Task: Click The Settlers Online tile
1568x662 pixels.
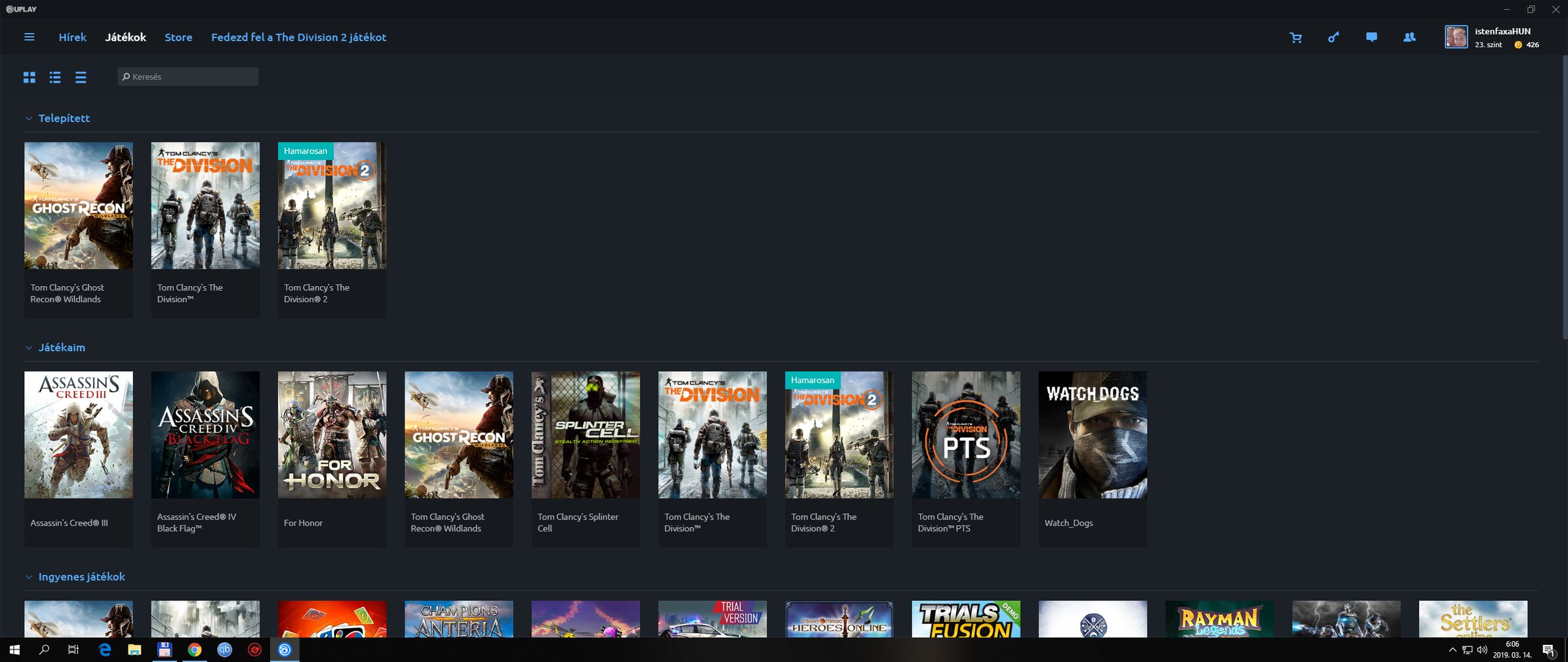Action: click(x=1473, y=619)
